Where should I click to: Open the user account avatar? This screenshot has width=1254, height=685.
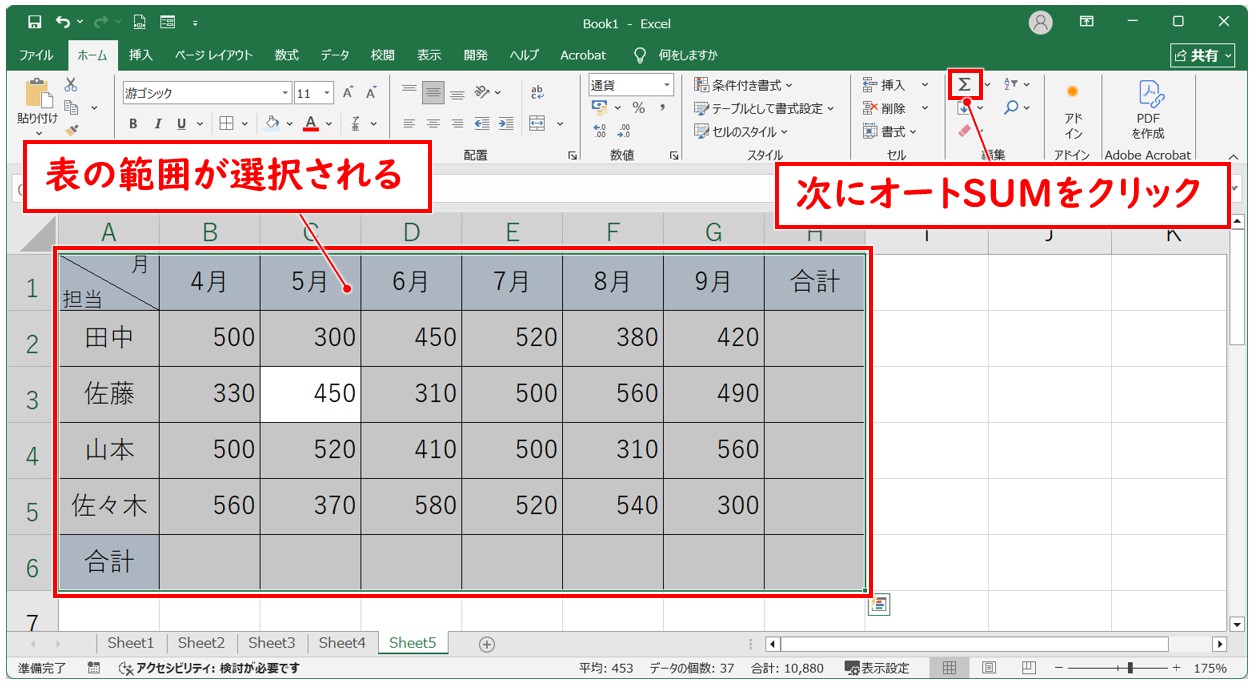[x=1041, y=22]
